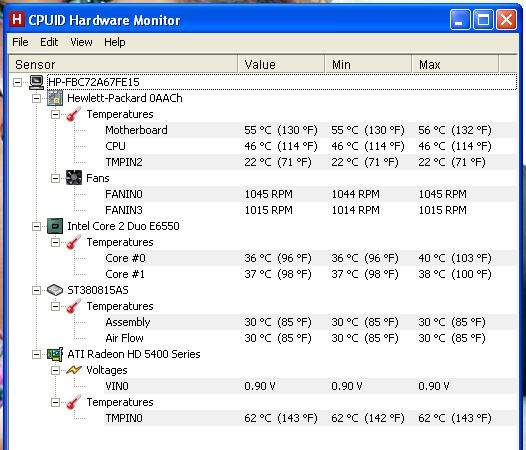
Task: Collapse the HP-FBC72A67FE15 root node
Action: click(17, 82)
